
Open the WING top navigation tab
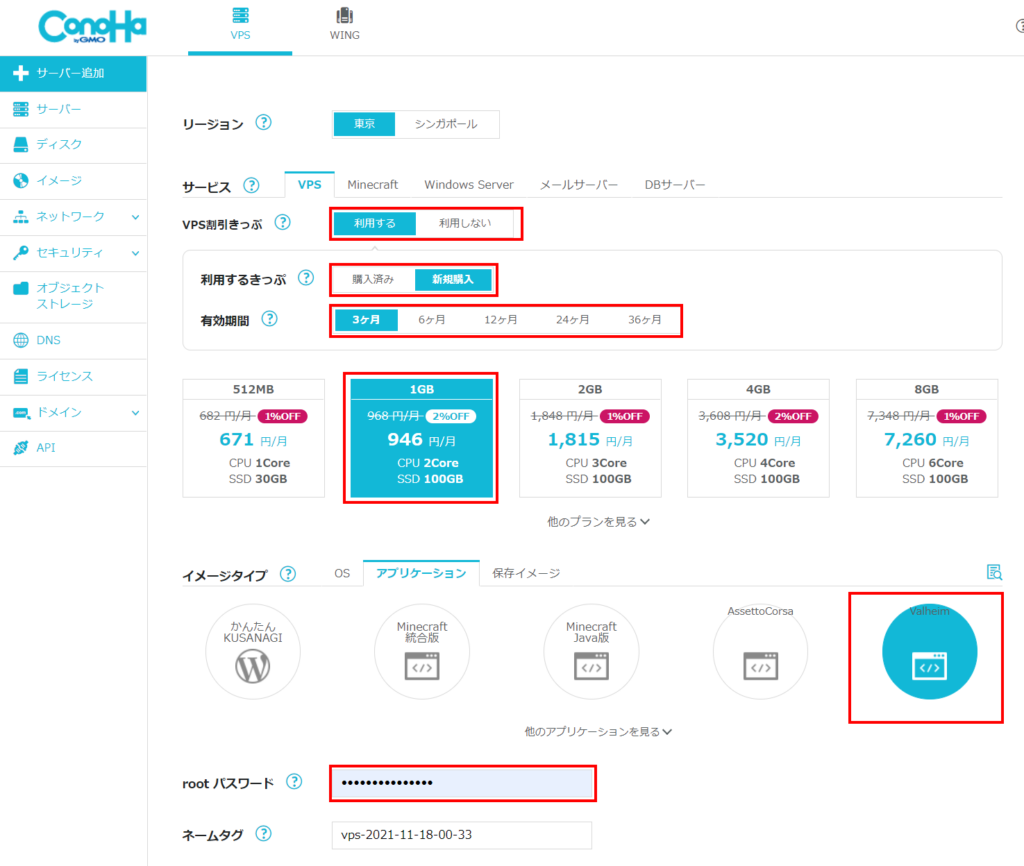344,25
